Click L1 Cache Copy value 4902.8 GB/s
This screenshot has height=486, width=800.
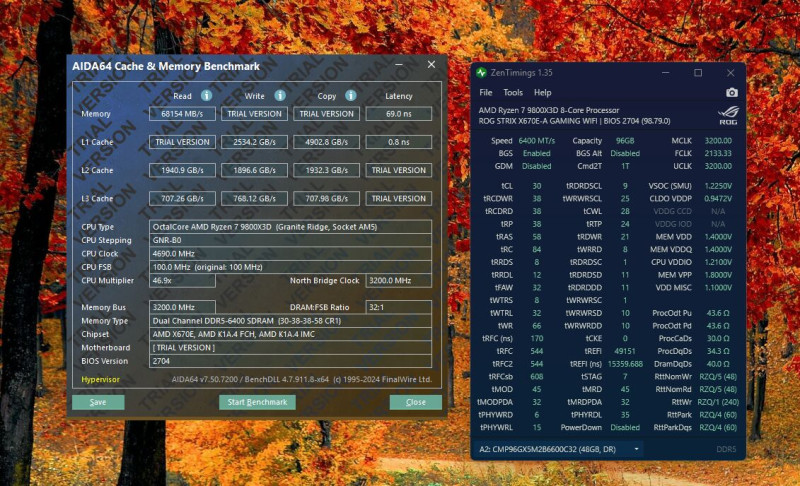327,142
